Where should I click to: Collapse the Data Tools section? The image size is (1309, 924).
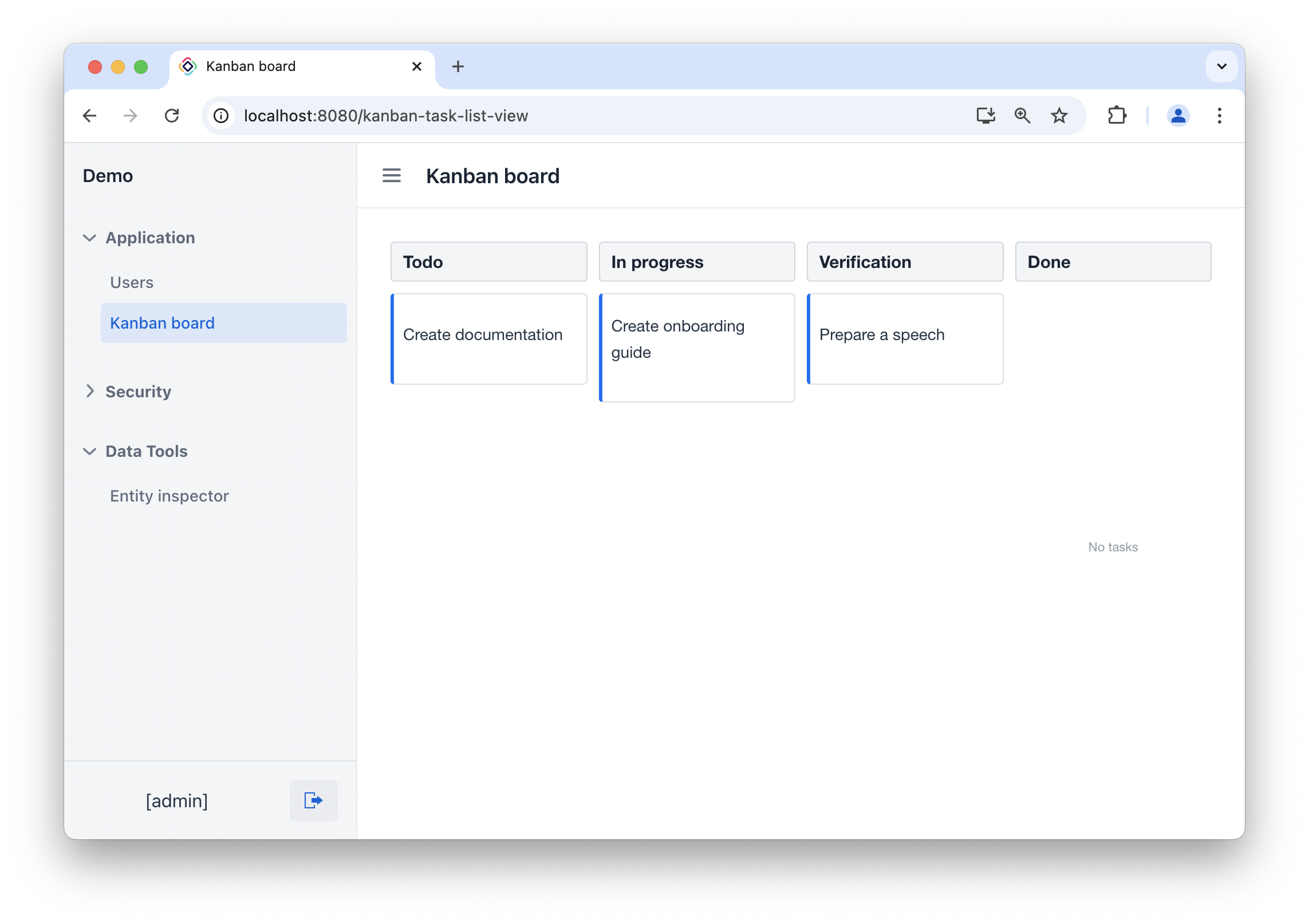[90, 451]
